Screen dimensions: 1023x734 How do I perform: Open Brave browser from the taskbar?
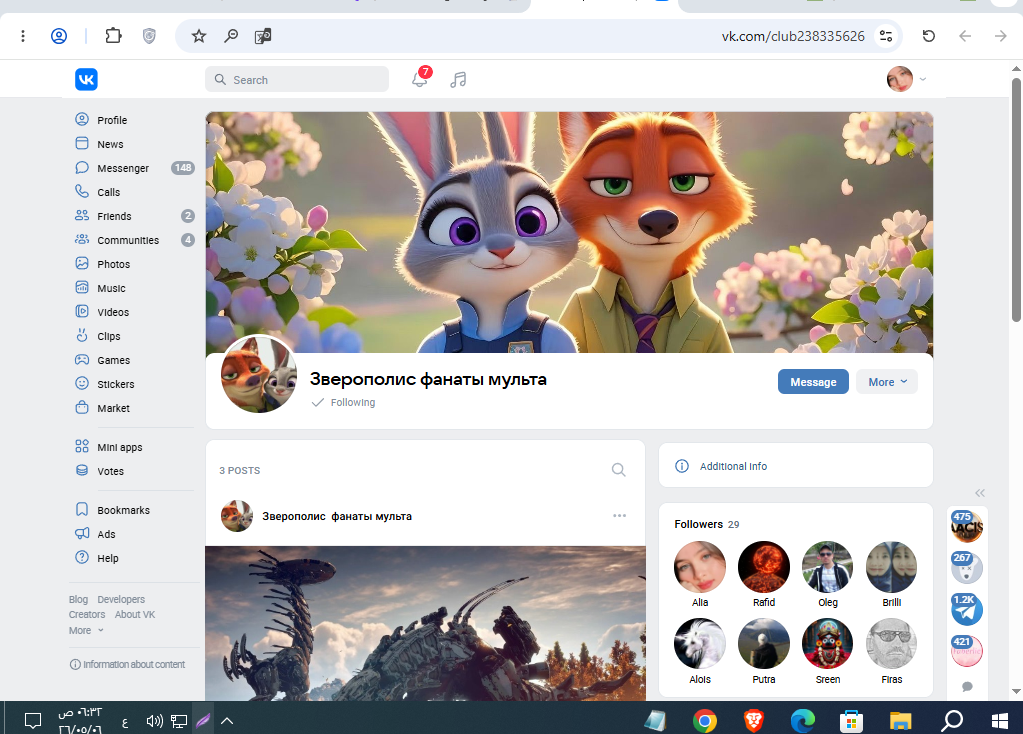(754, 720)
